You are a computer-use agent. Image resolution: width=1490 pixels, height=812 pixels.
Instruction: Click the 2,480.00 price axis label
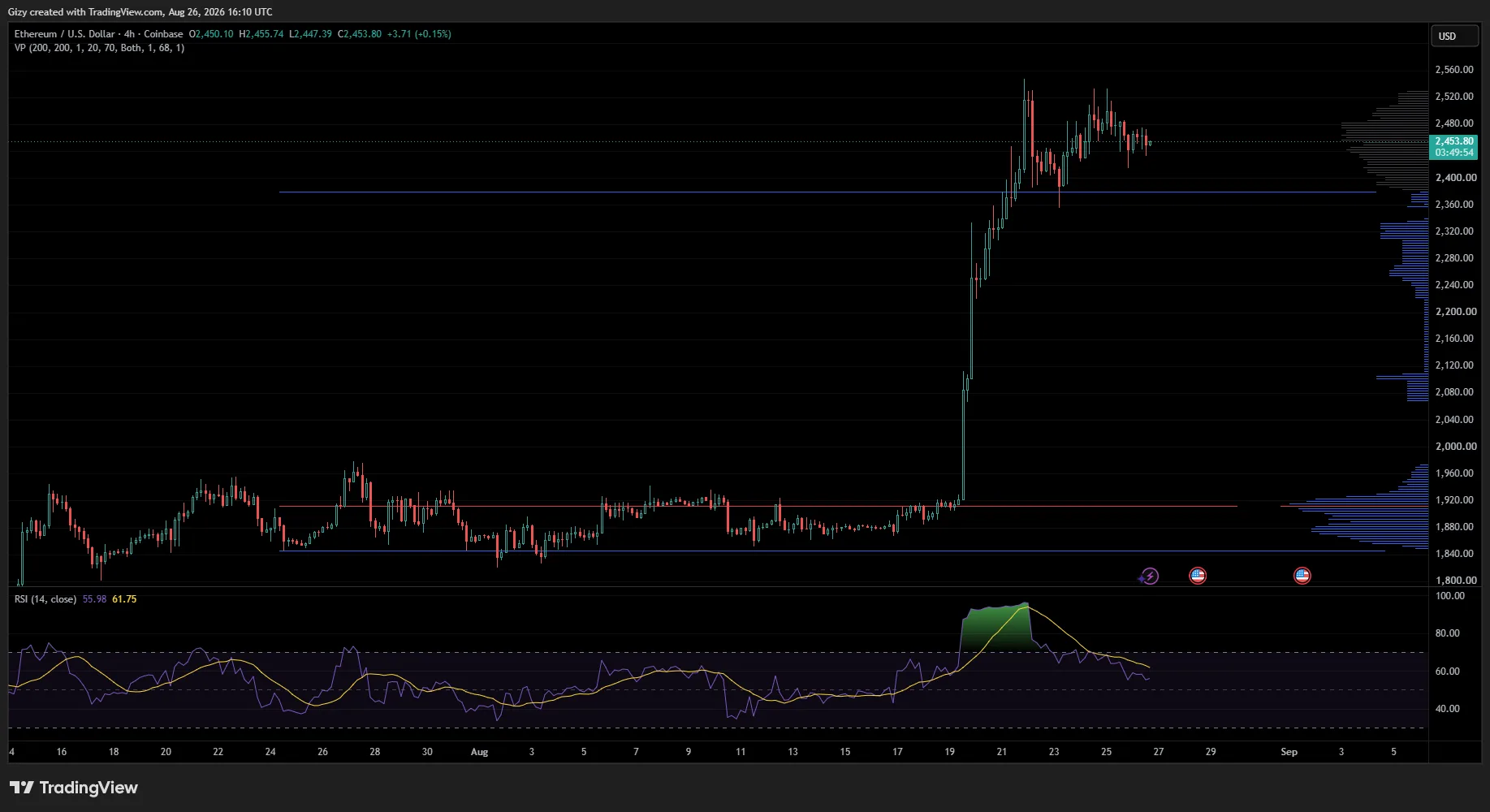coord(1454,123)
